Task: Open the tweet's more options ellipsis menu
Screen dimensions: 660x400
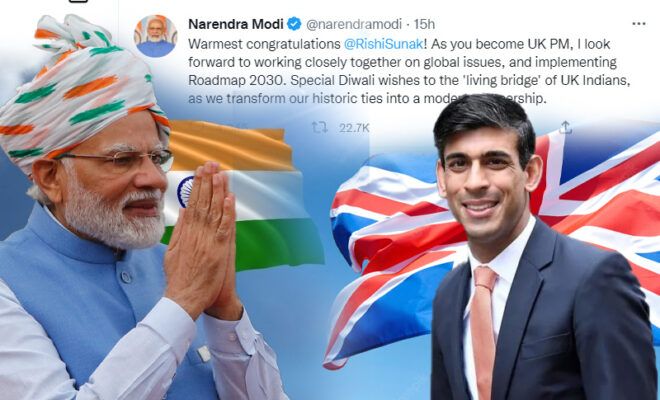Action: pyautogui.click(x=639, y=24)
